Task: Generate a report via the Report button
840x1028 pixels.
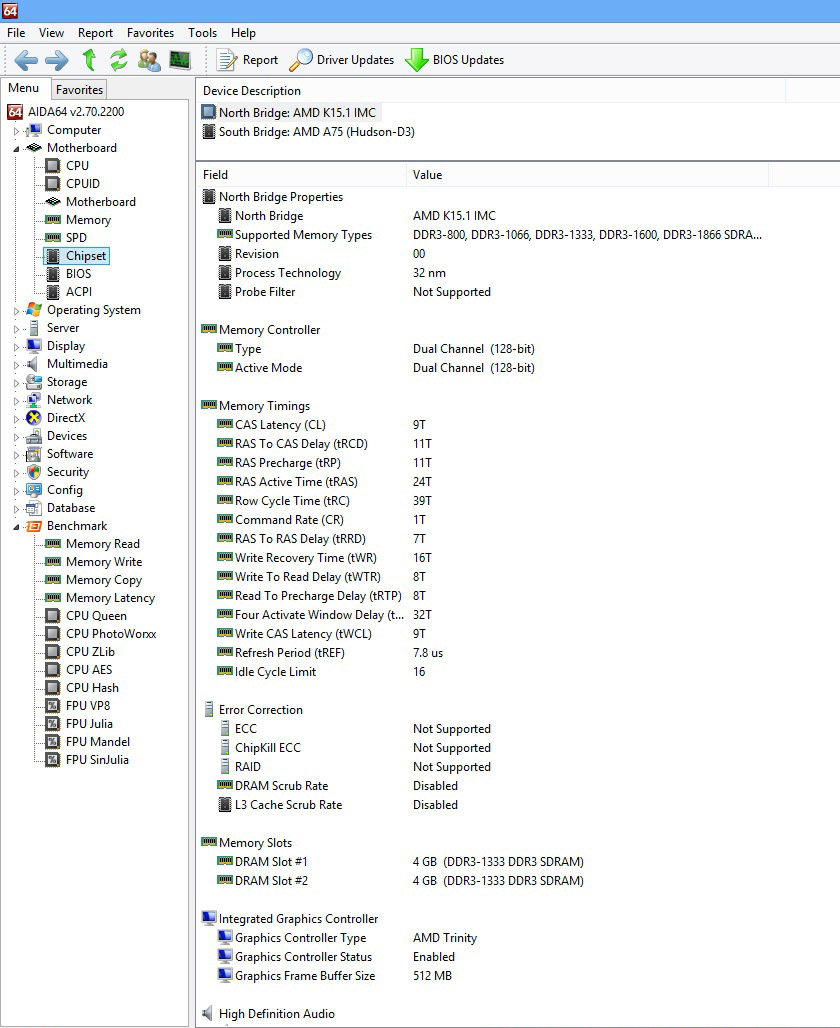Action: (247, 60)
